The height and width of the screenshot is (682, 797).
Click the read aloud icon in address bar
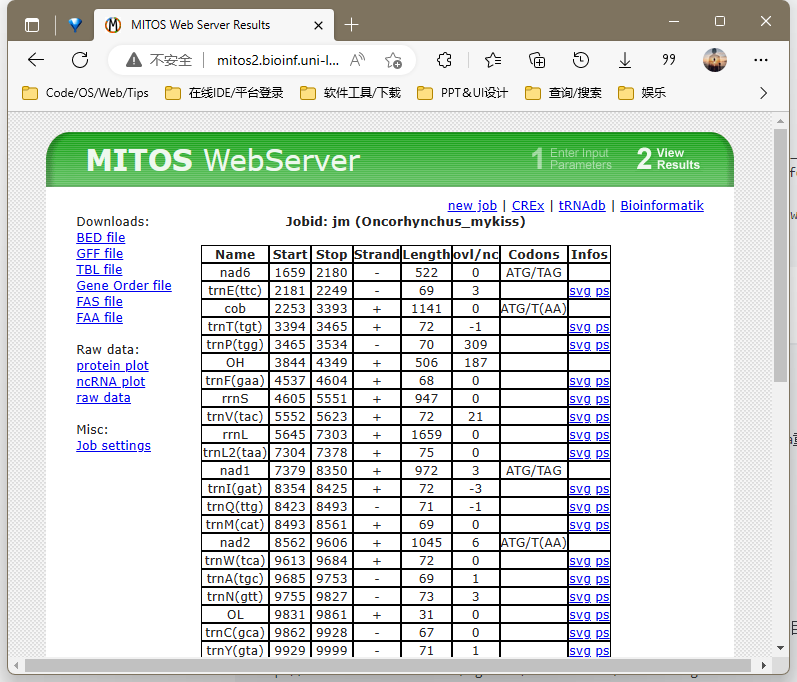pyautogui.click(x=358, y=60)
